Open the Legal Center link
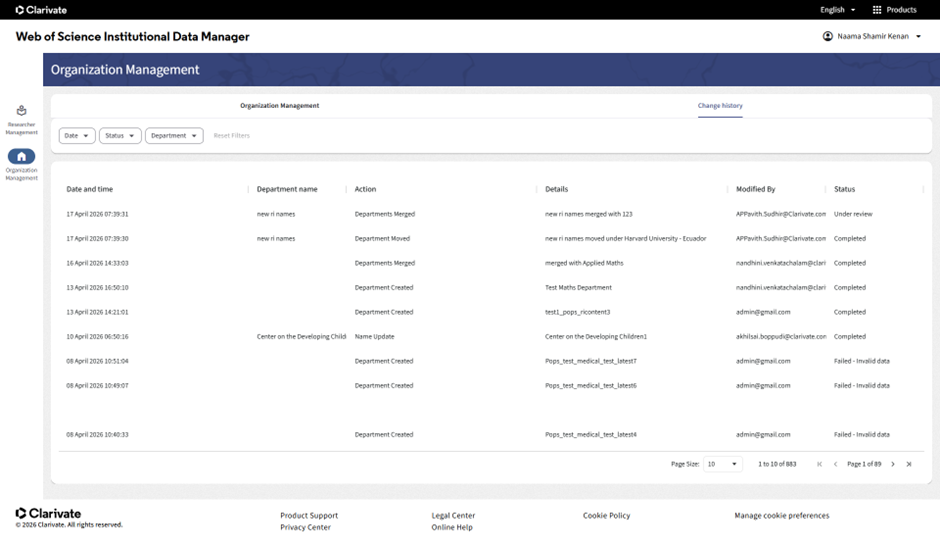940x544 pixels. point(453,515)
